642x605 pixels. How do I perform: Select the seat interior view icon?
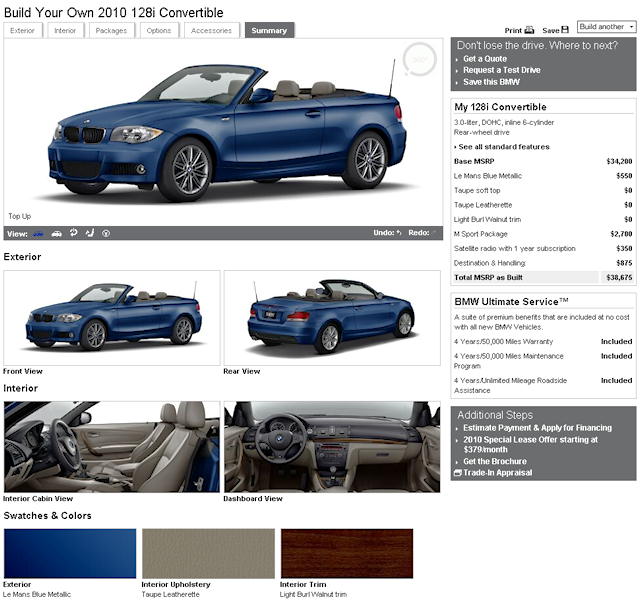(90, 233)
